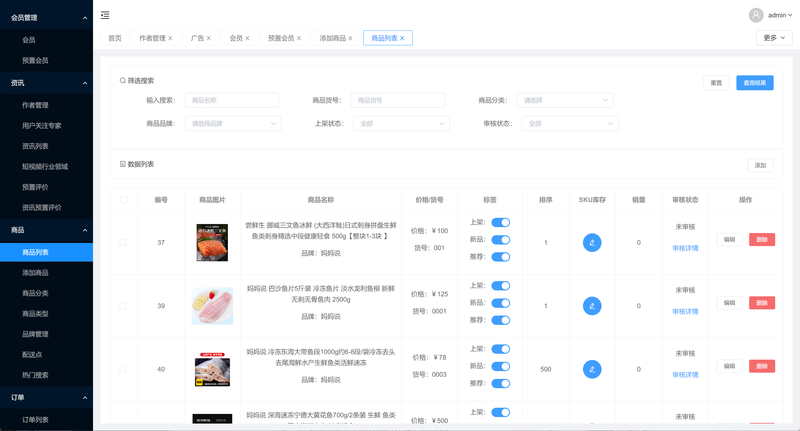This screenshot has width=800, height=431.
Task: Click the 商品货号 input field
Action: click(x=397, y=100)
